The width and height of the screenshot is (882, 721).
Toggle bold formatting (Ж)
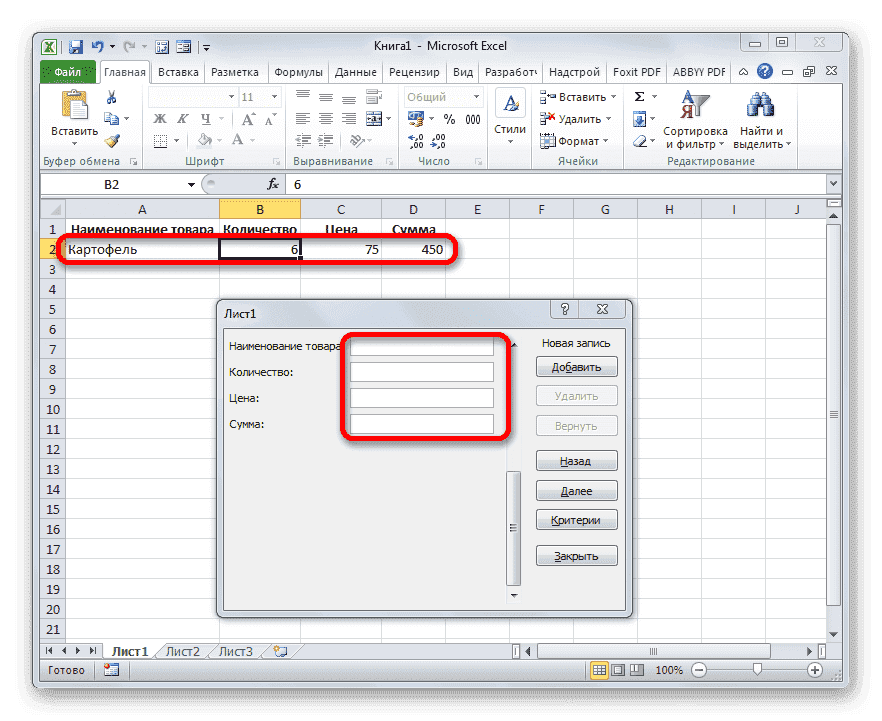pos(158,118)
